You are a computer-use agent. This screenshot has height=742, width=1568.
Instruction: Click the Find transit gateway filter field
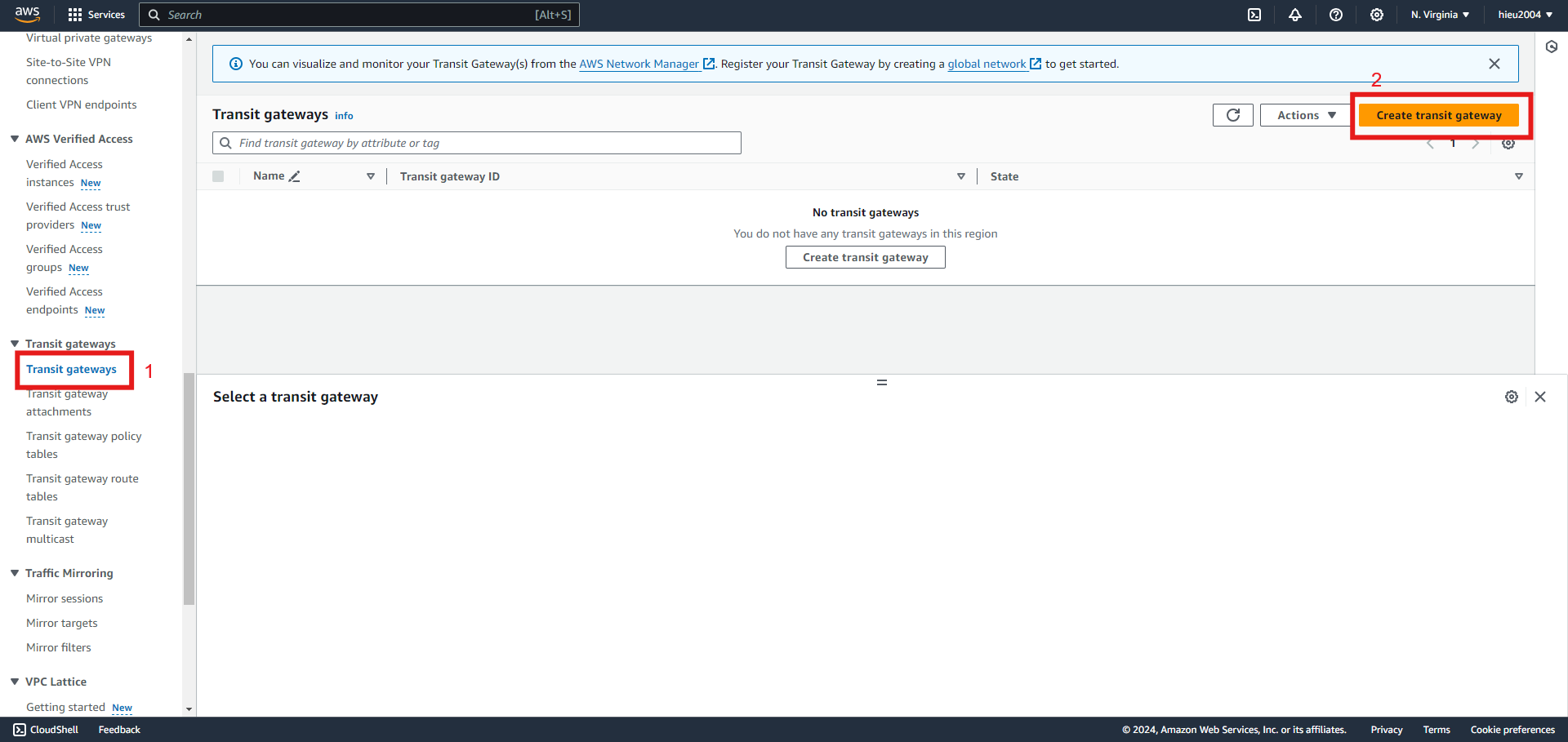(477, 143)
